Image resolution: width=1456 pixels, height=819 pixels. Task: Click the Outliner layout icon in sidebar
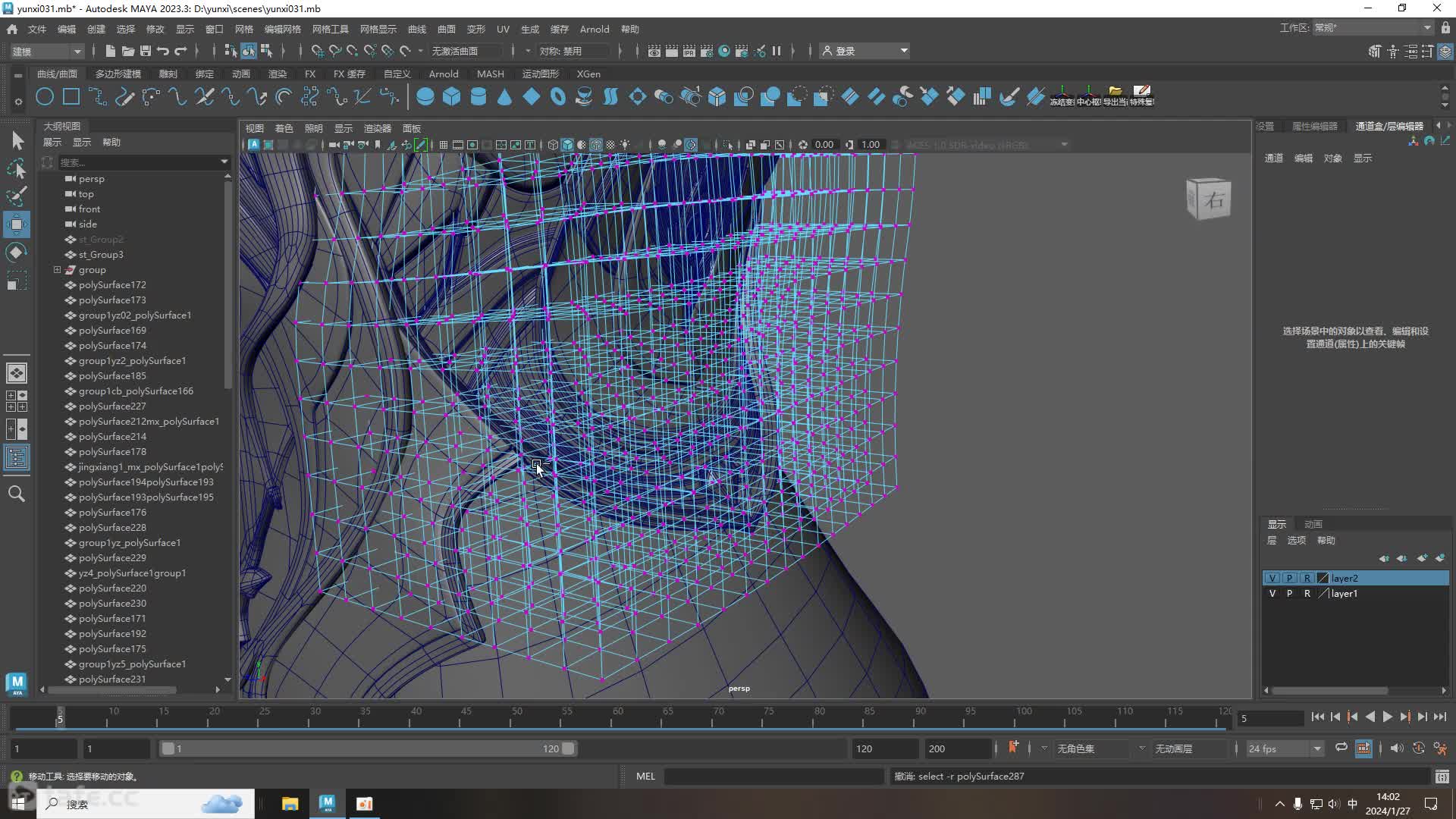[17, 457]
